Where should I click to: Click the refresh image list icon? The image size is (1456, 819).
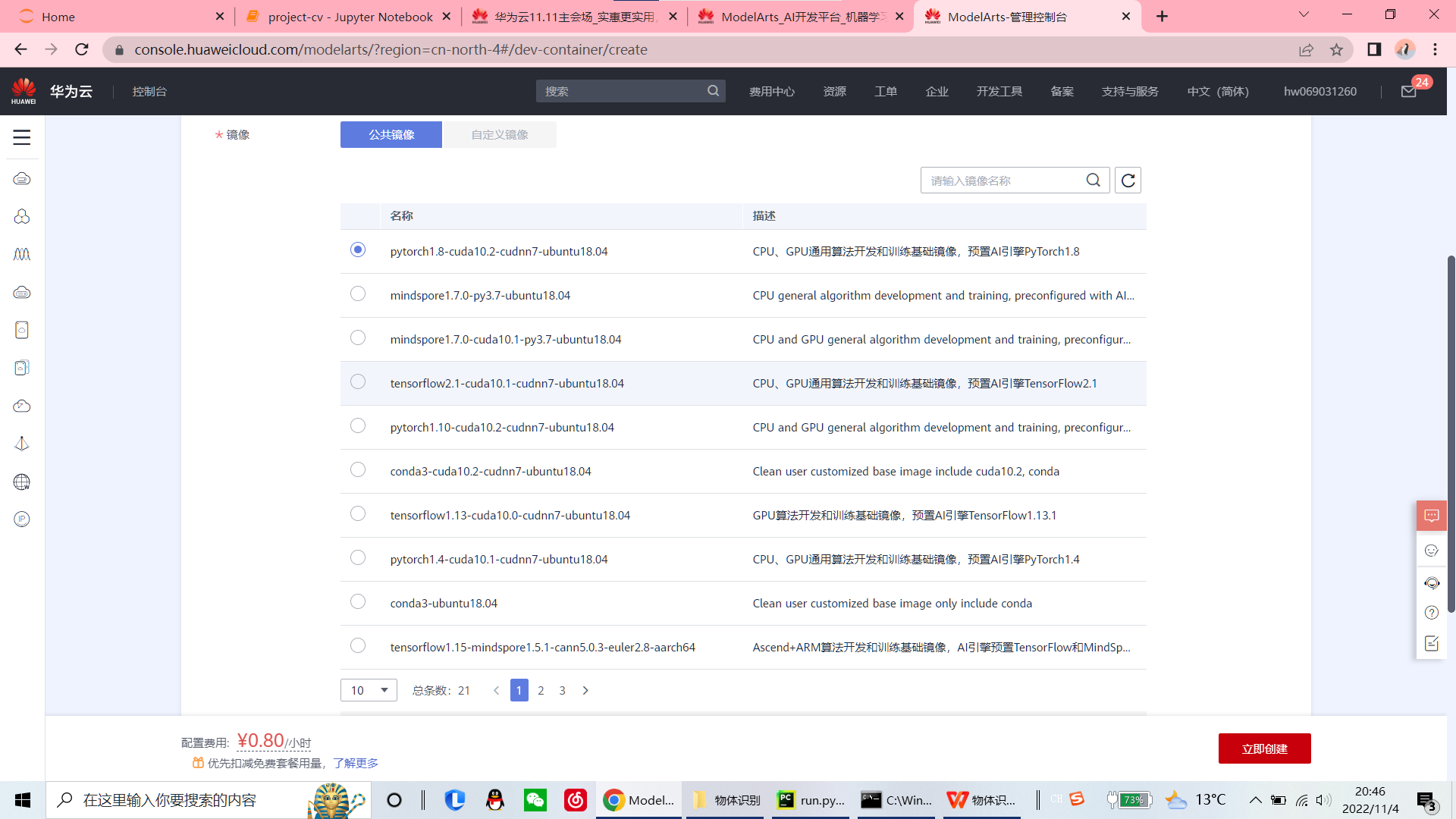point(1128,180)
